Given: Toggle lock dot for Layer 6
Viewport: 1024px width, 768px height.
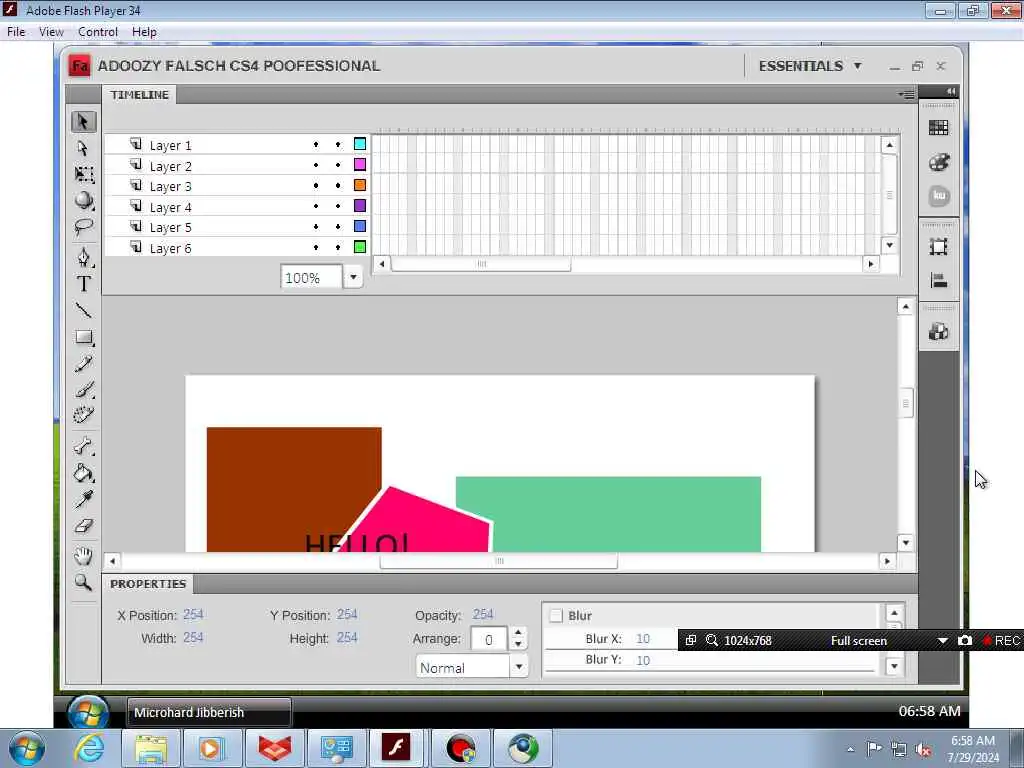Looking at the screenshot, I should click(x=338, y=248).
